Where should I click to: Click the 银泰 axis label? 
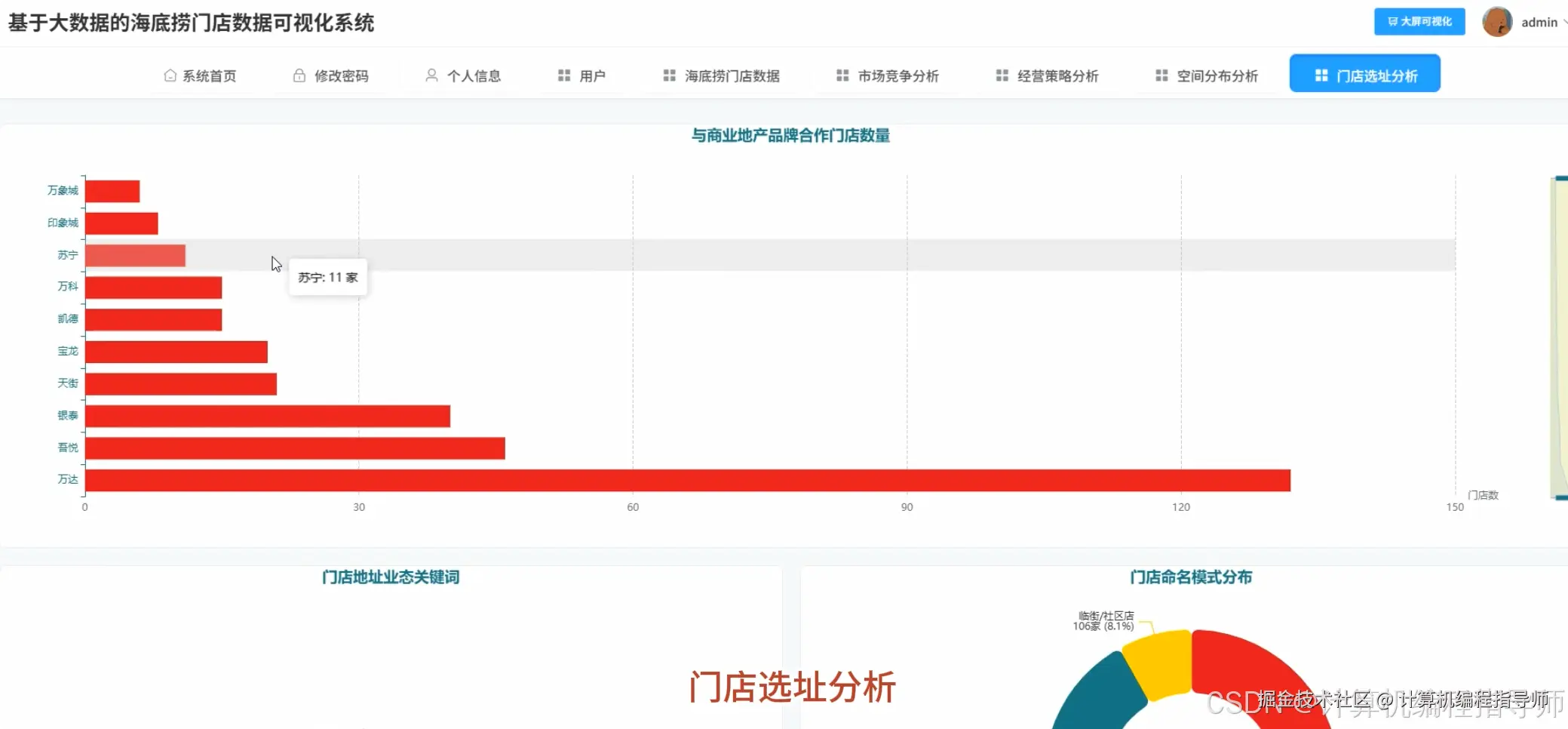click(68, 415)
